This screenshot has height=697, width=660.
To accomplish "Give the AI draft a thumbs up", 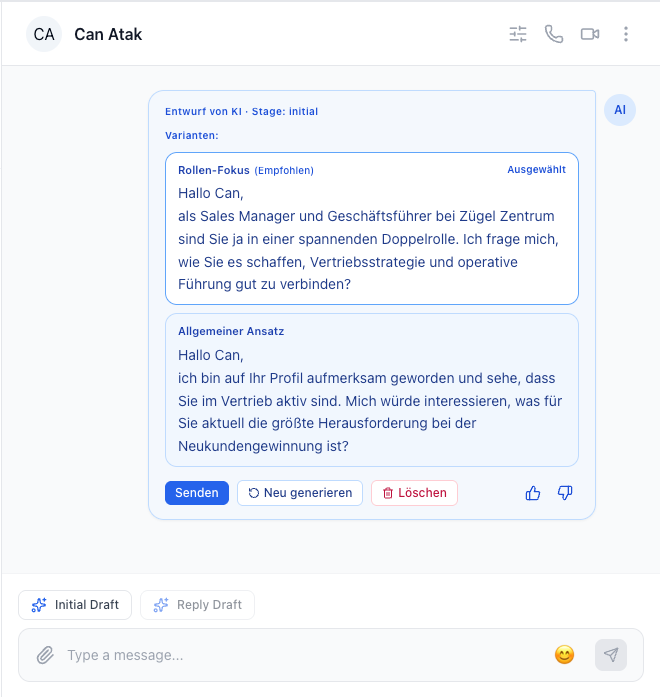I will click(533, 493).
